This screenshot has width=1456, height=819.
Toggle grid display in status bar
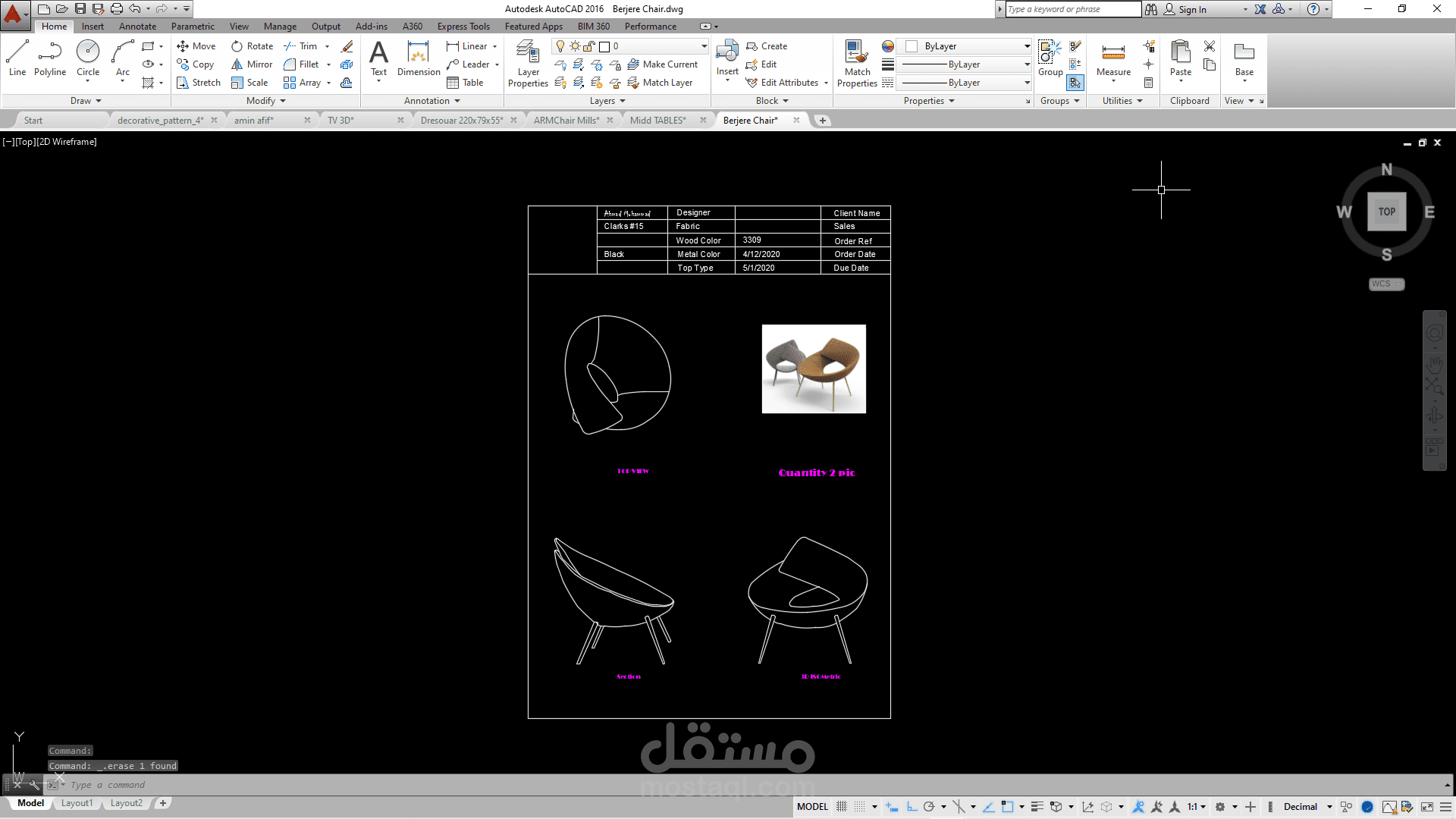pyautogui.click(x=842, y=807)
